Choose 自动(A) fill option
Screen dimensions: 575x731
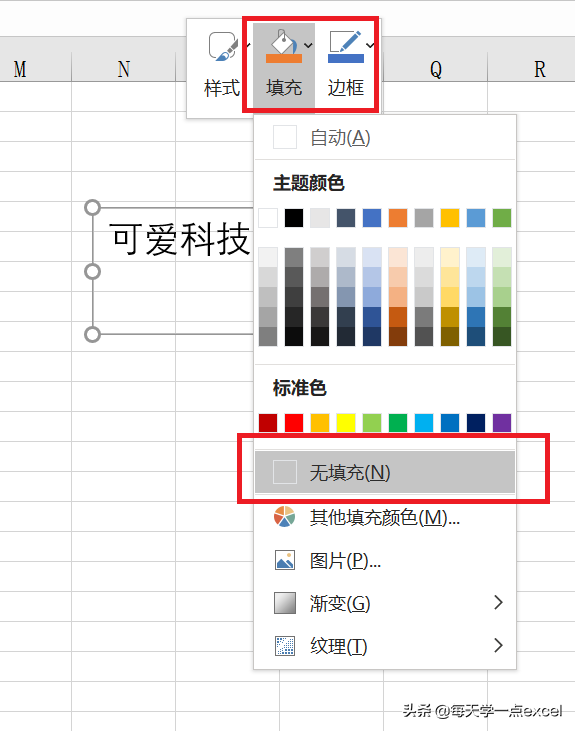385,138
